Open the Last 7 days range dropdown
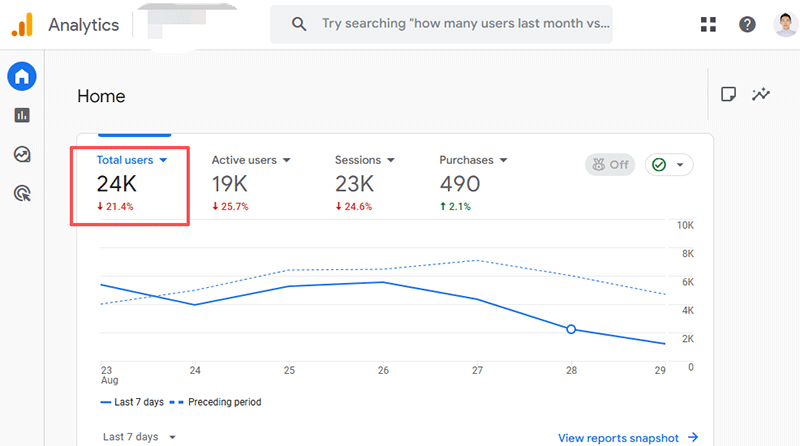The width and height of the screenshot is (800, 446). 140,437
